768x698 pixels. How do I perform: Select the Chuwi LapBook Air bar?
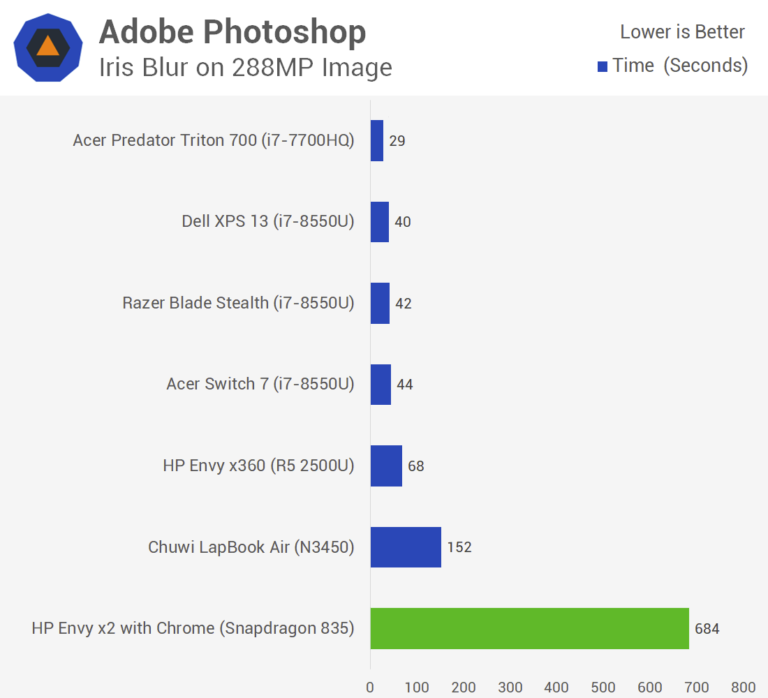[x=406, y=547]
